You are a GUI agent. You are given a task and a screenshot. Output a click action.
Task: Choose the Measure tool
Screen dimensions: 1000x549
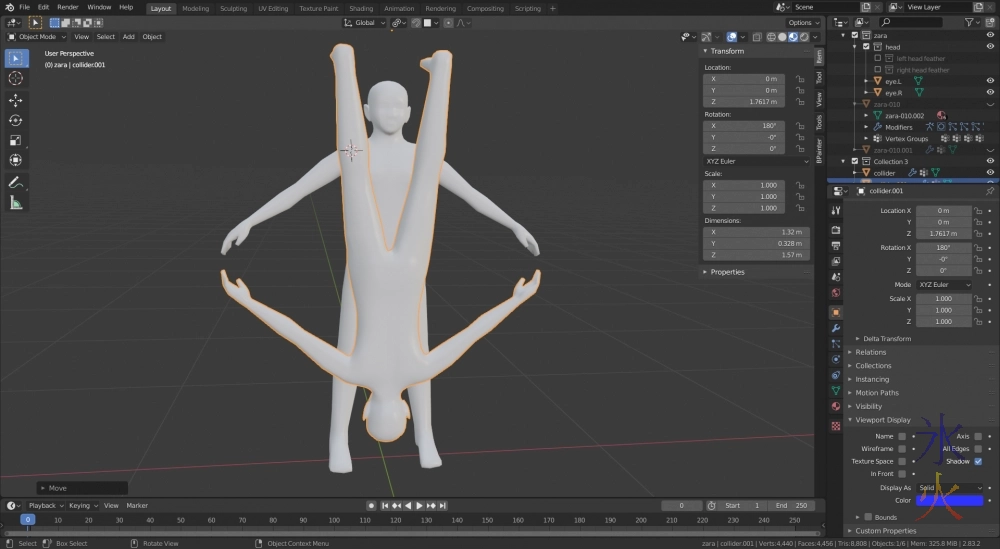pos(16,203)
